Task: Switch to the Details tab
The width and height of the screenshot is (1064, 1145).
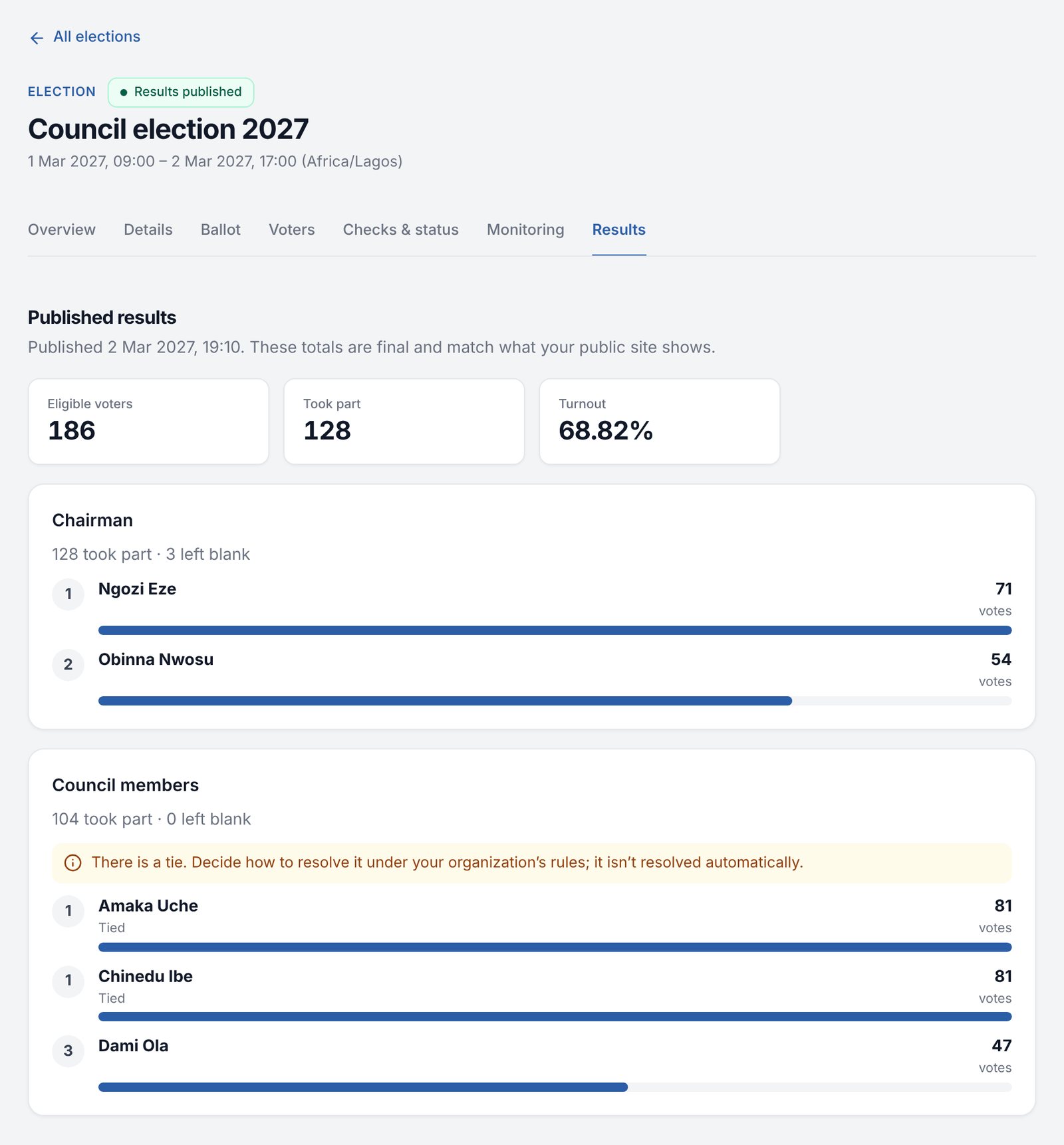Action: pyautogui.click(x=148, y=230)
